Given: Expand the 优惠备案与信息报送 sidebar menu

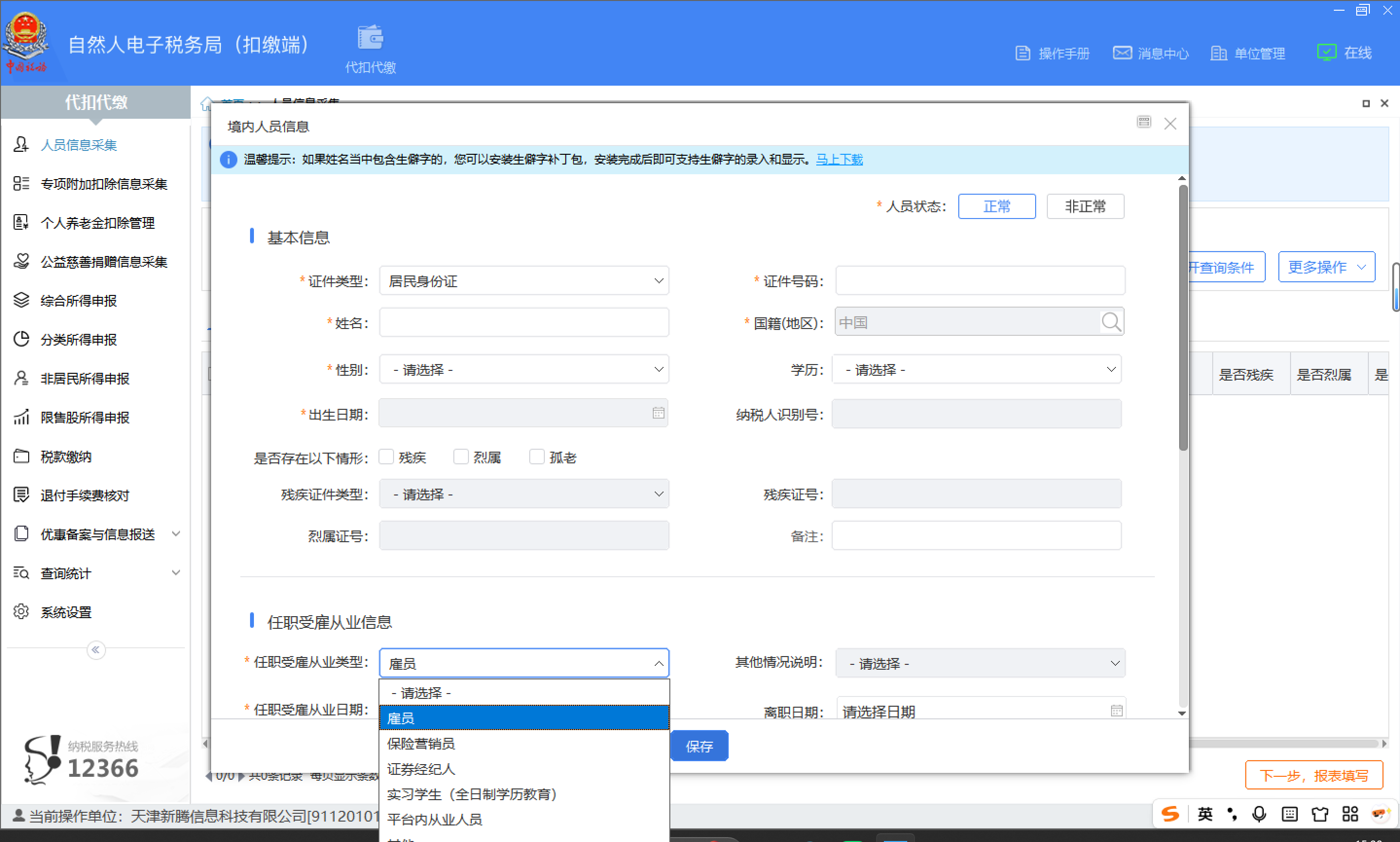Looking at the screenshot, I should point(177,534).
